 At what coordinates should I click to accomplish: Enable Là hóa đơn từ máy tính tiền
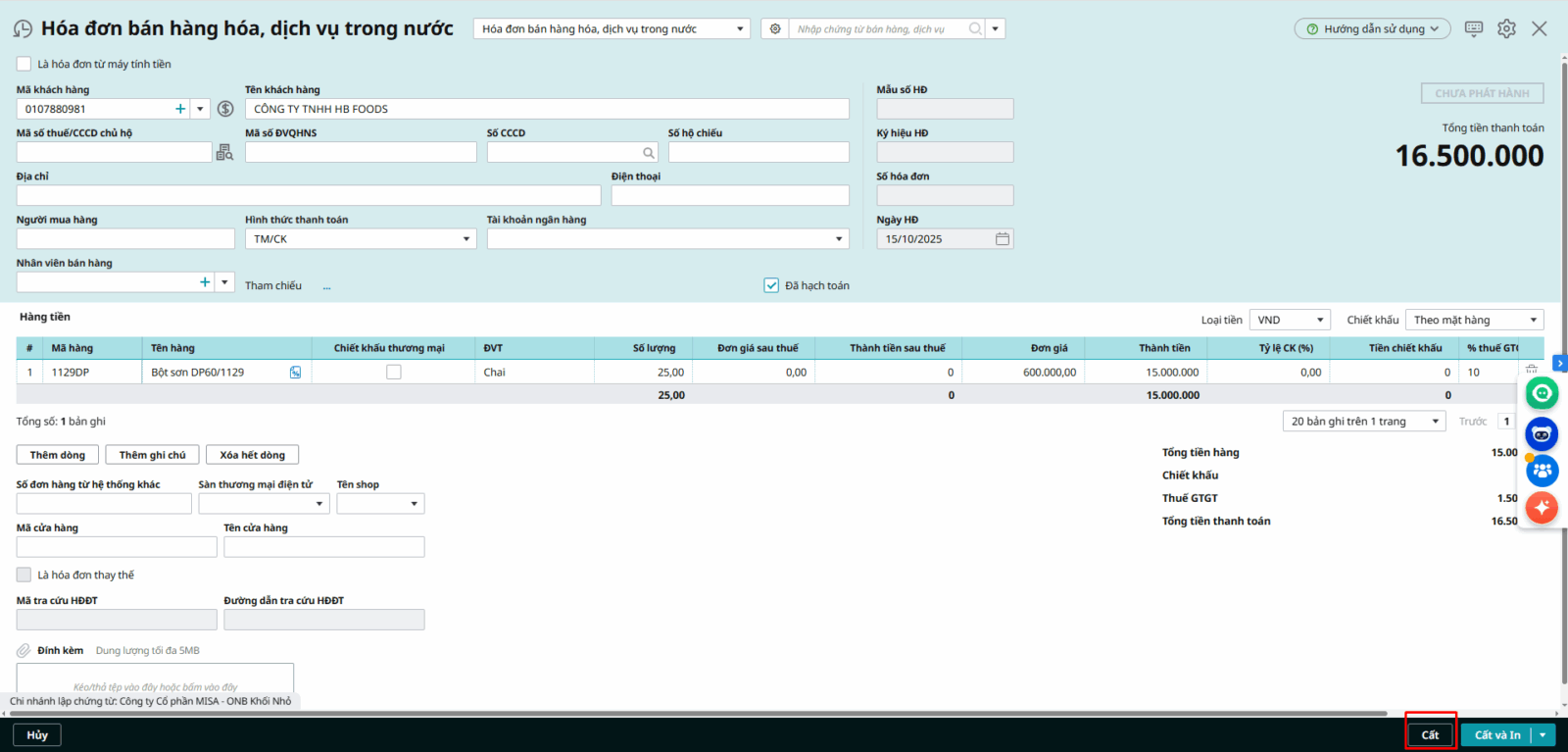24,64
